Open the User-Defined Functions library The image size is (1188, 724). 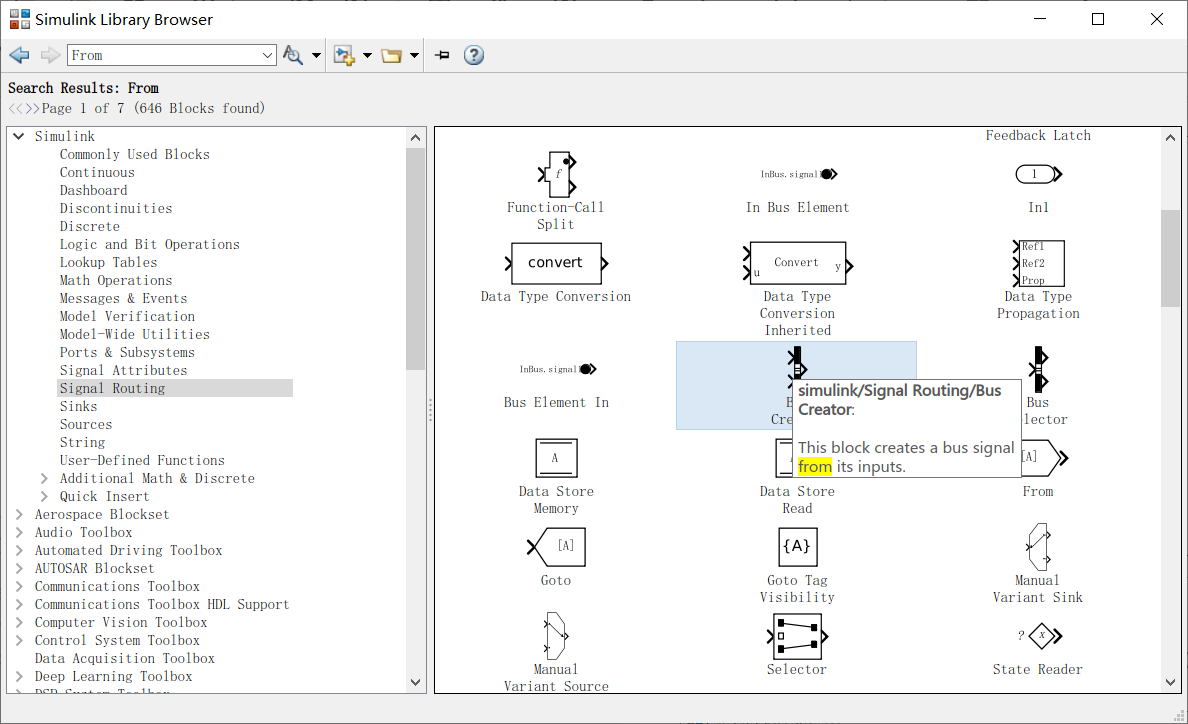[142, 460]
